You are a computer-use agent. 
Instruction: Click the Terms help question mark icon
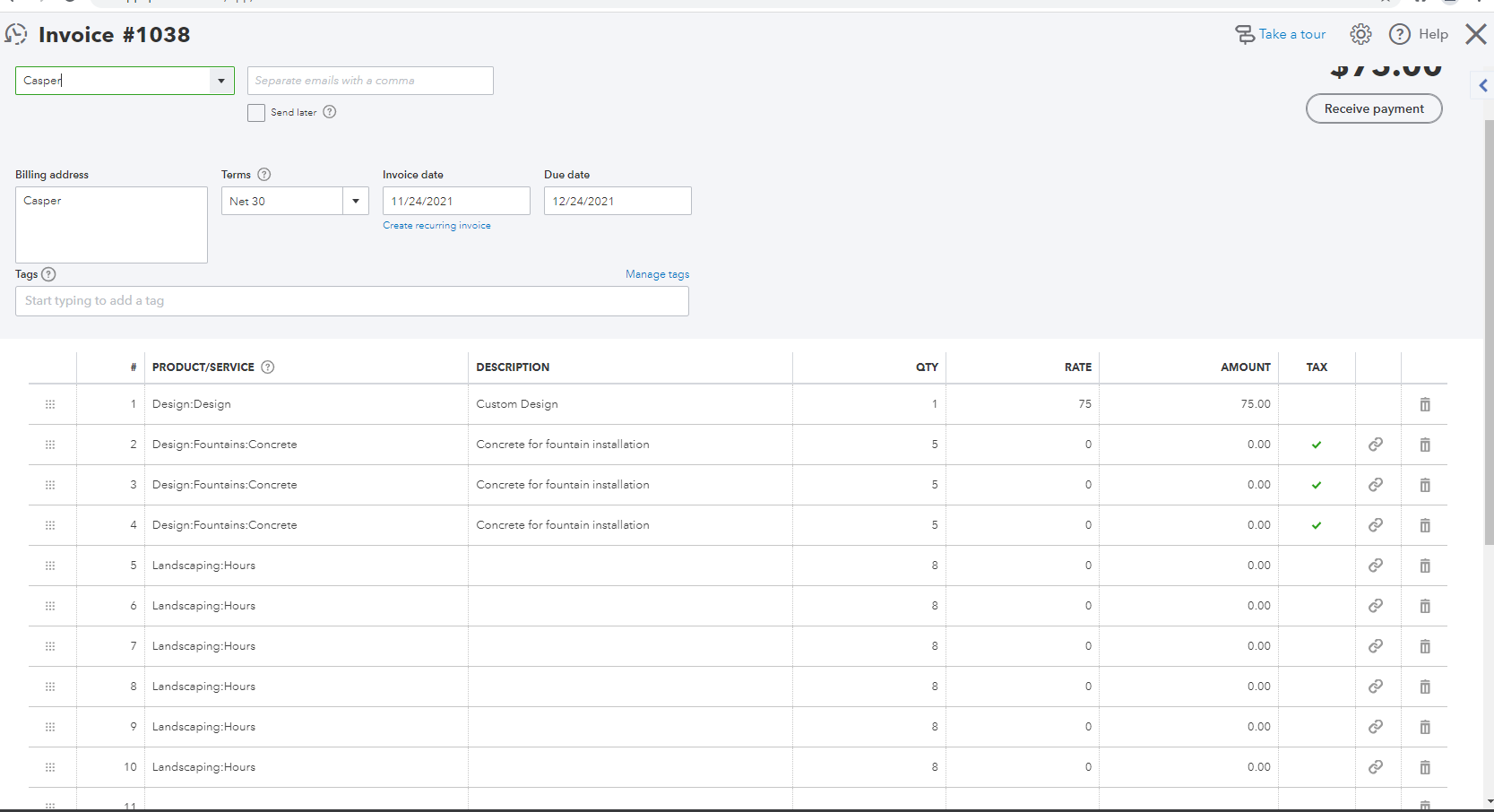click(263, 175)
